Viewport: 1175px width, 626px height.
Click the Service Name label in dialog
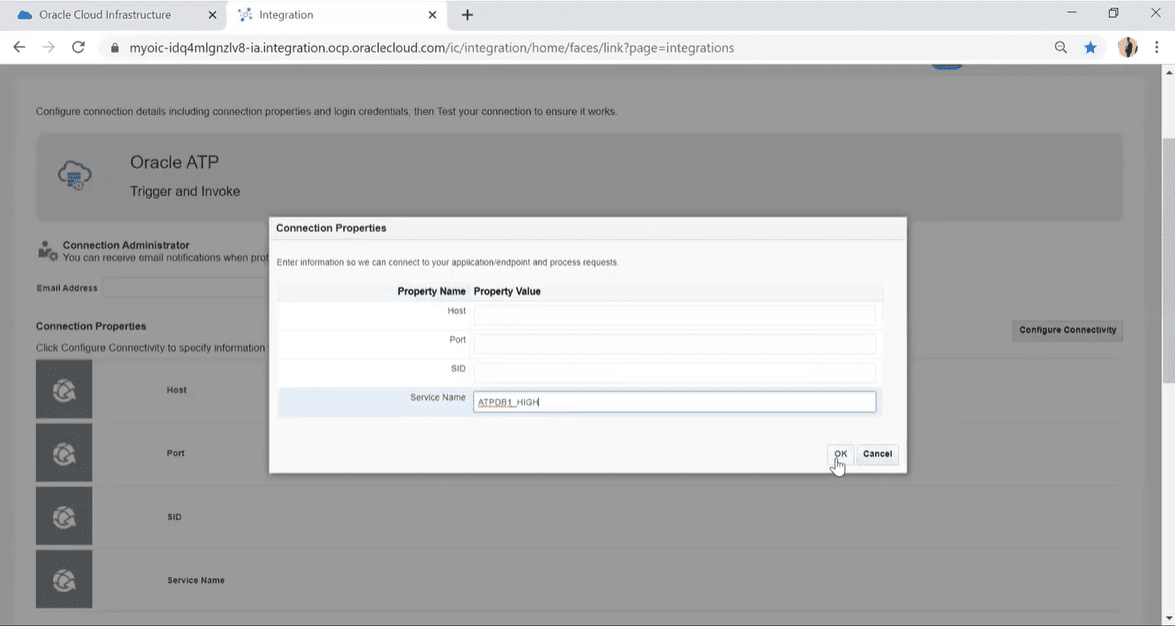[438, 397]
